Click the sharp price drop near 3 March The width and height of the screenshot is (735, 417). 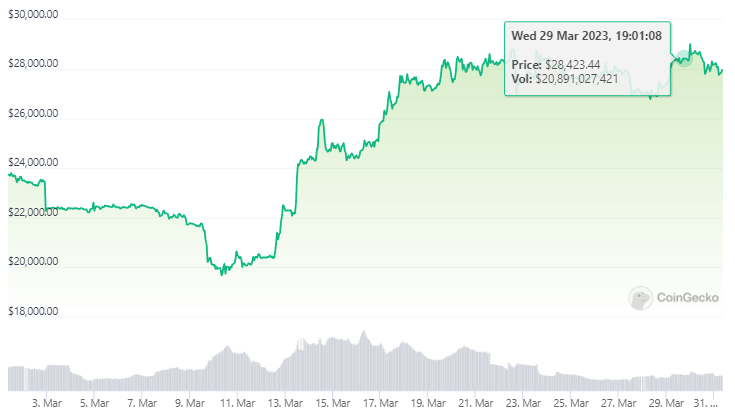[45, 194]
